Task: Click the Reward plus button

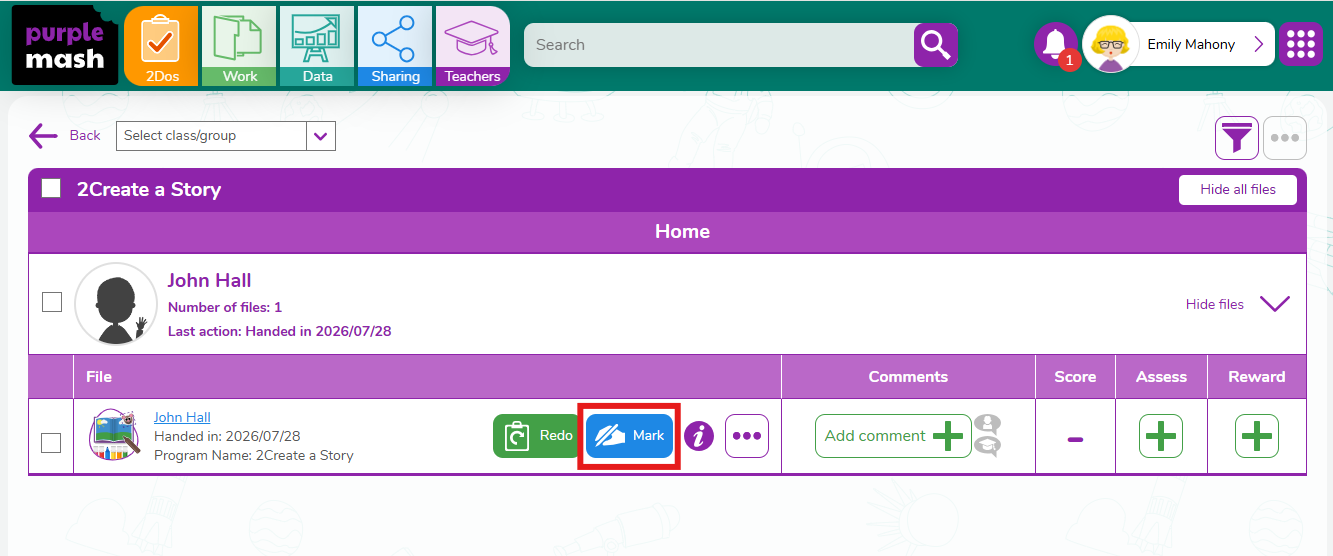Action: (x=1257, y=436)
